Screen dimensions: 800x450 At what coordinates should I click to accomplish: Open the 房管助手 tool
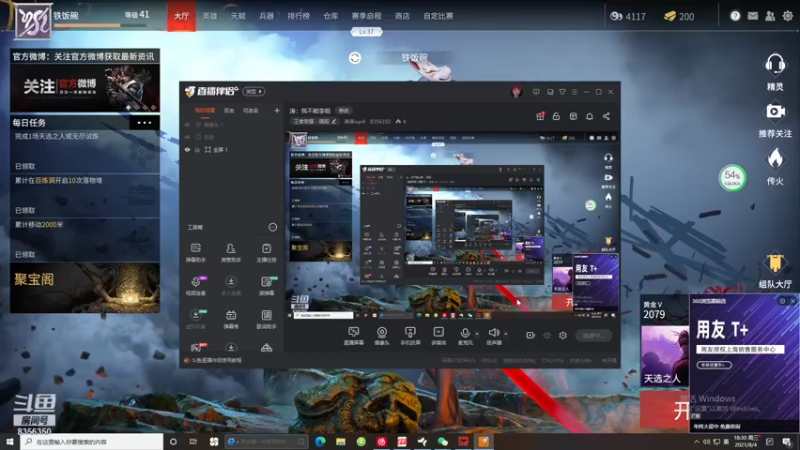coord(231,253)
